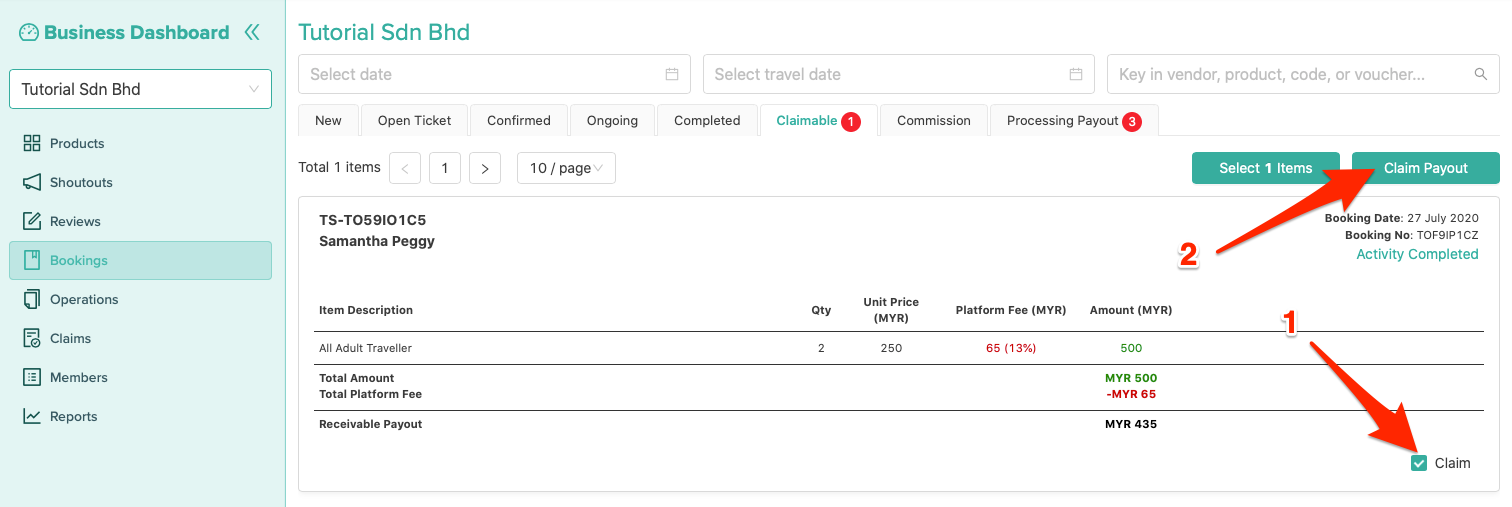Switch to the Open Ticket tab
The width and height of the screenshot is (1512, 507).
click(414, 120)
